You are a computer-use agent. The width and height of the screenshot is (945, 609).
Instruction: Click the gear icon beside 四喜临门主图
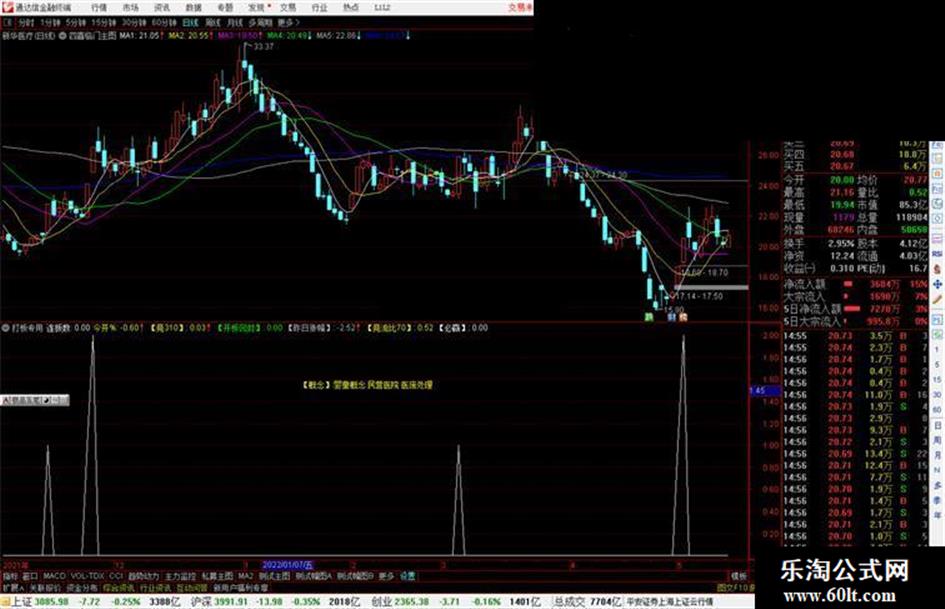click(62, 36)
